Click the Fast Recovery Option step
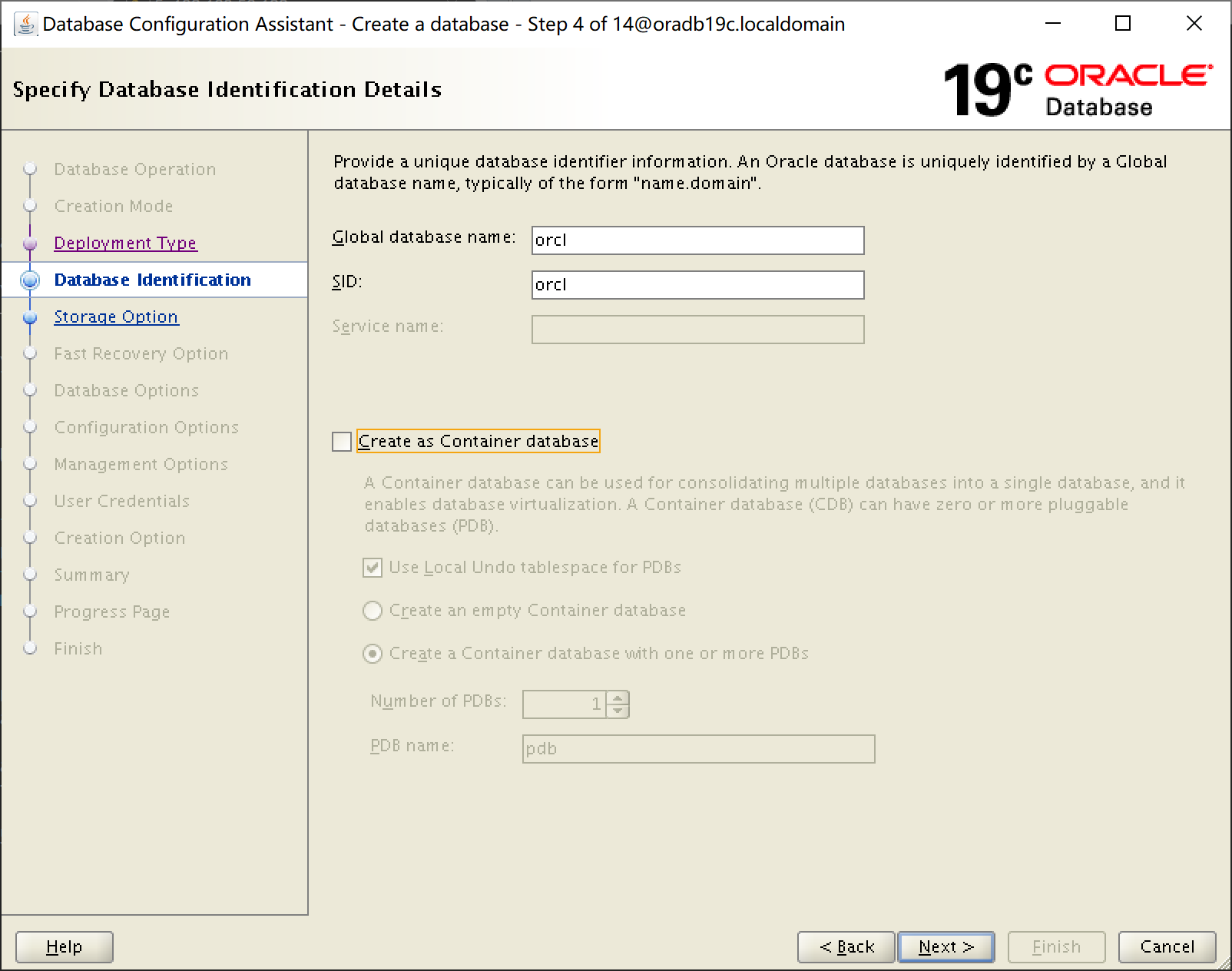The width and height of the screenshot is (1232, 971). point(141,353)
